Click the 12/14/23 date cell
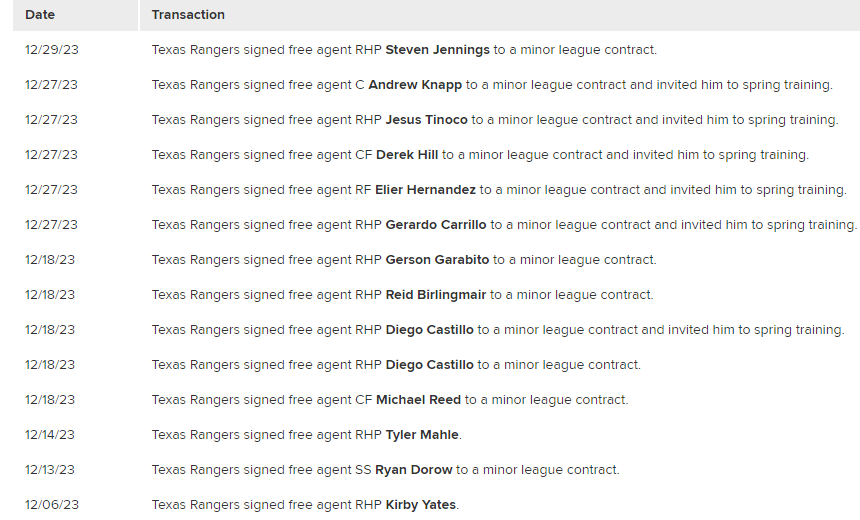The image size is (860, 520). pyautogui.click(x=51, y=435)
